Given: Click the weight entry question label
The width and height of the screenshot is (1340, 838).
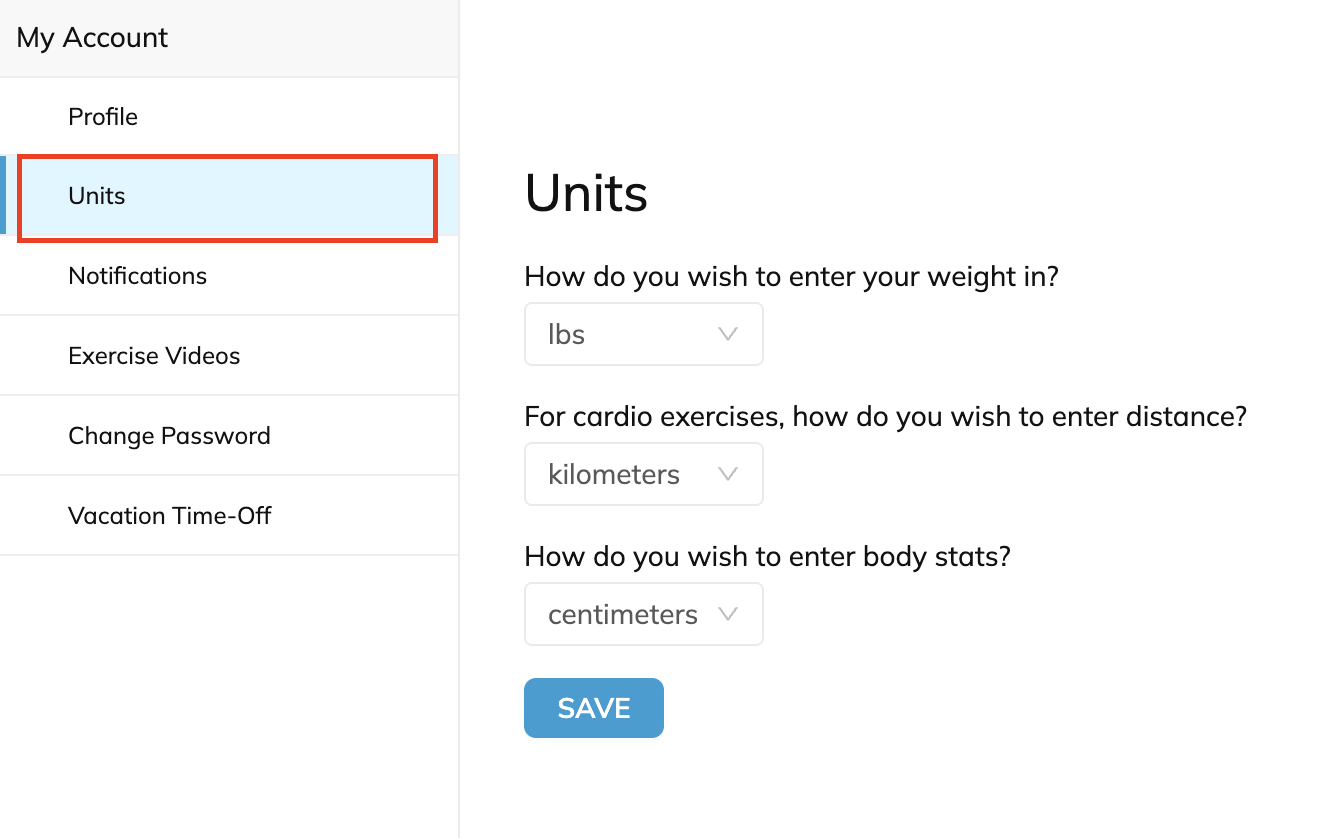Looking at the screenshot, I should [x=791, y=276].
